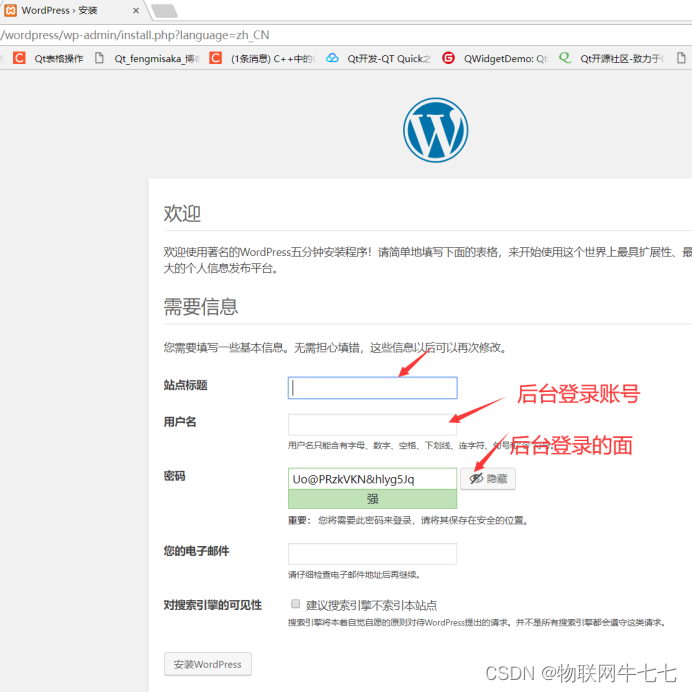Toggle password visibility with 隐藏 button

(x=488, y=479)
